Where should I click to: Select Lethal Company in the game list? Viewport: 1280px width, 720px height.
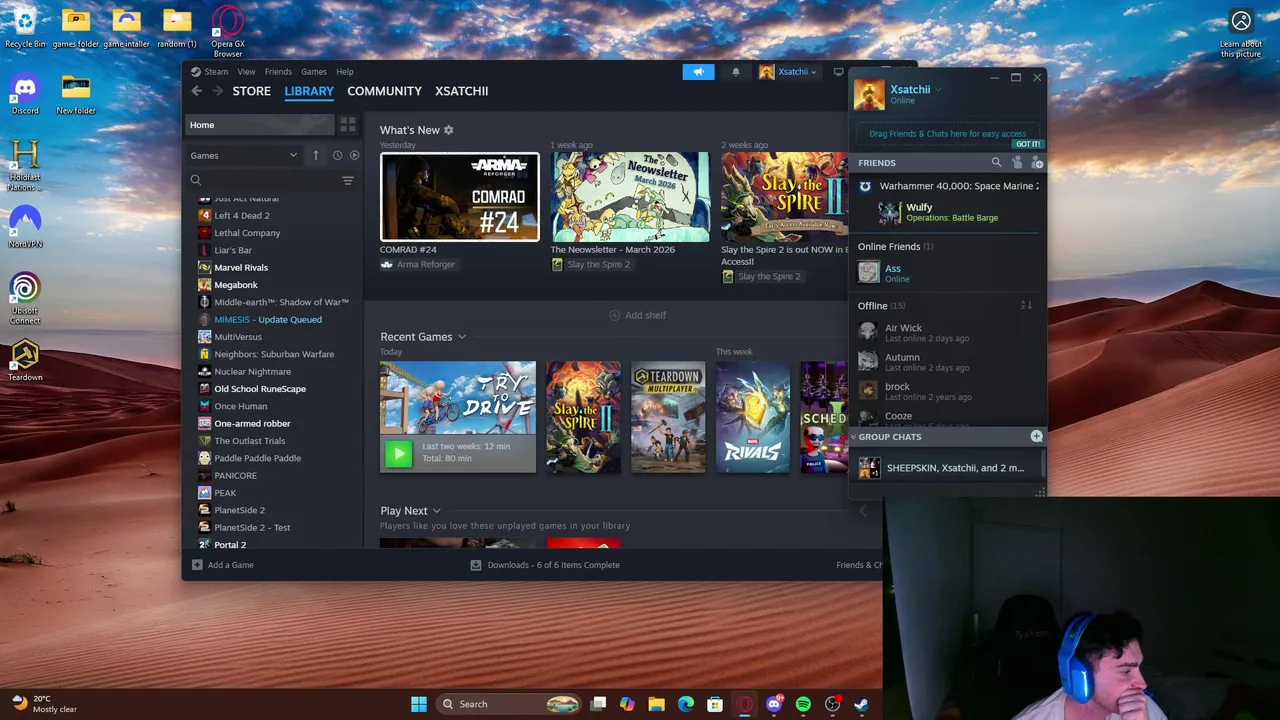click(x=247, y=233)
